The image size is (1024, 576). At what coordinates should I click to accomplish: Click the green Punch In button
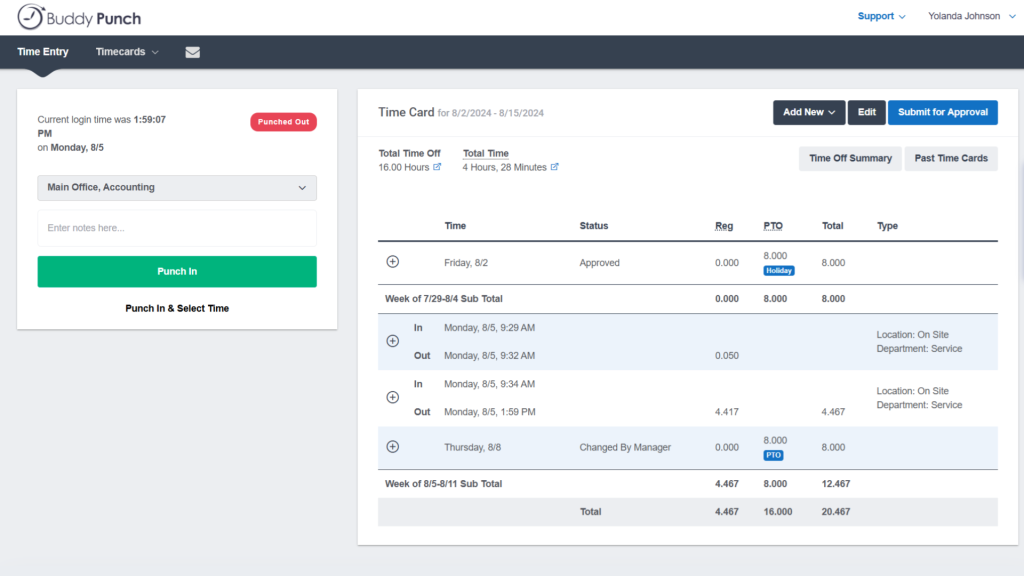[177, 271]
